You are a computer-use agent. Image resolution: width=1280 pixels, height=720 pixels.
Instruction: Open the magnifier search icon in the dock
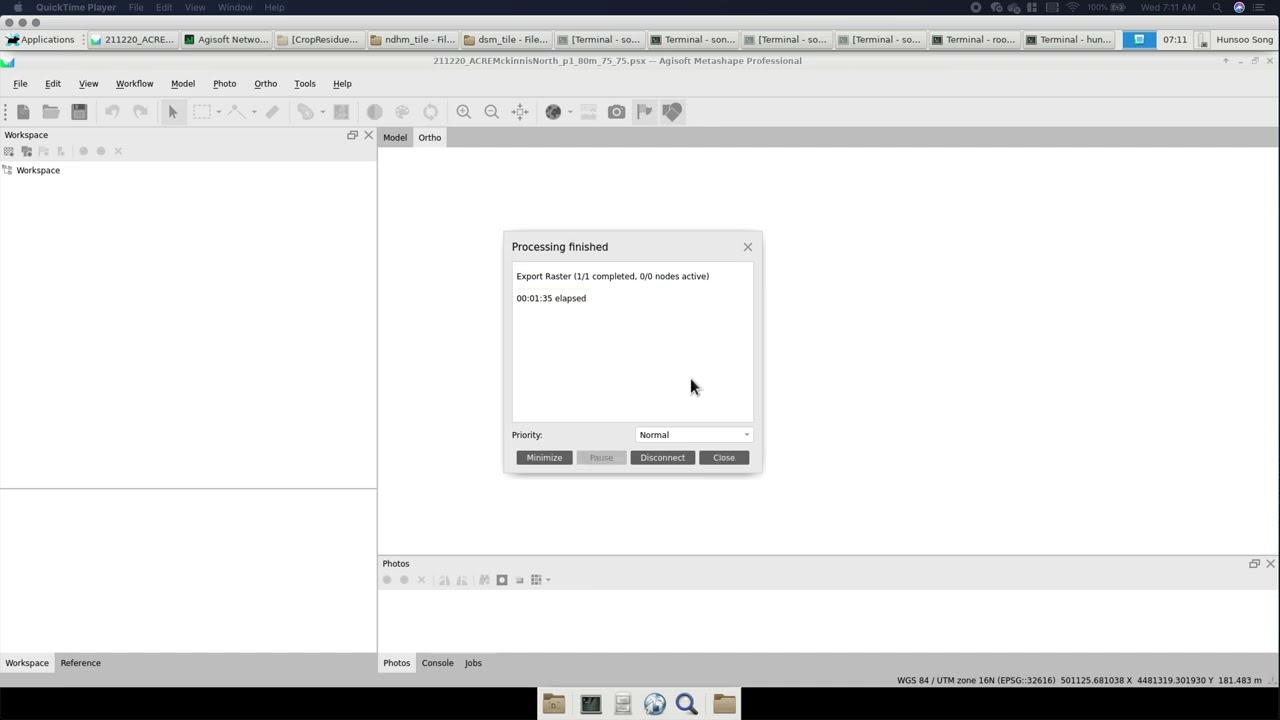coord(687,704)
